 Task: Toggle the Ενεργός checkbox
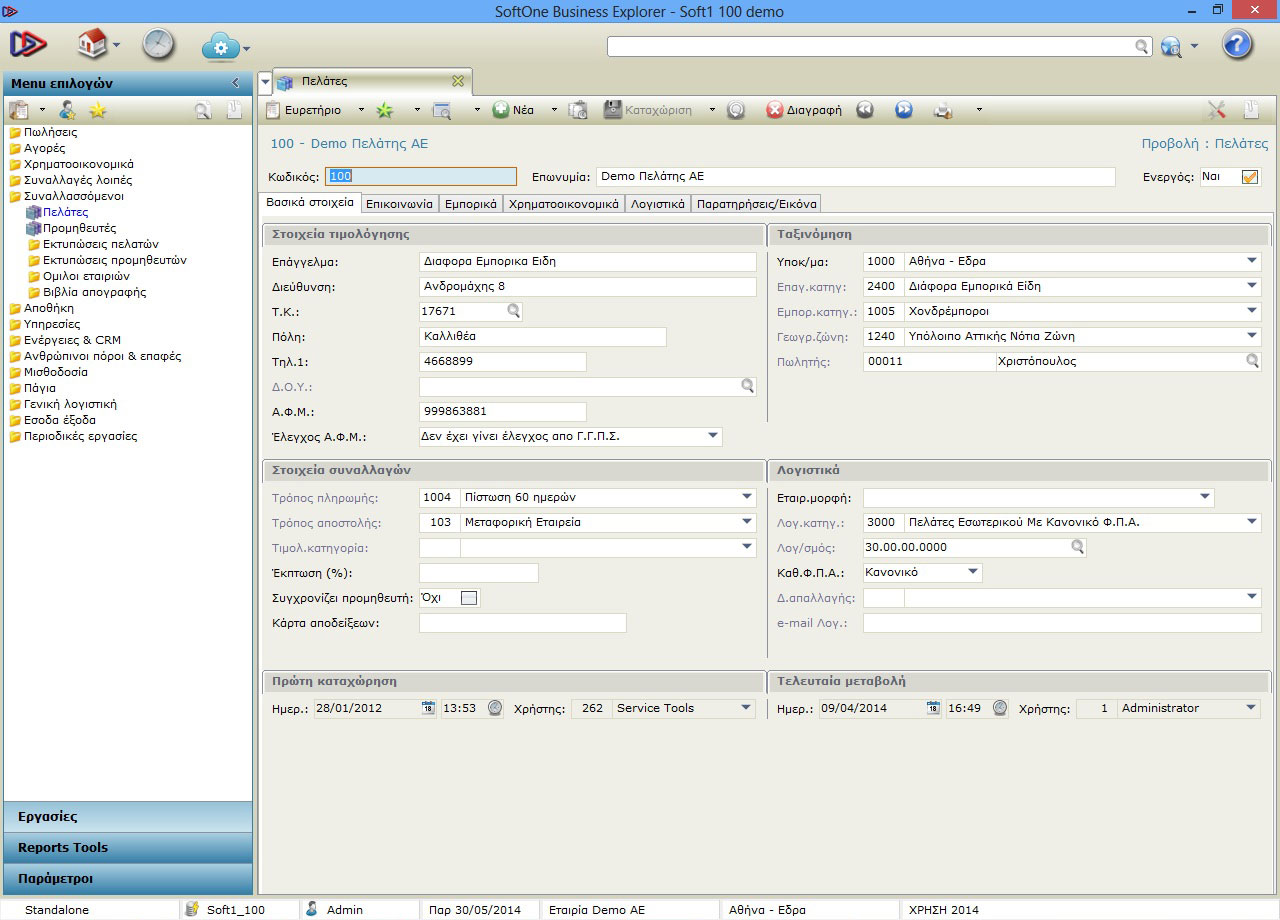pyautogui.click(x=1249, y=177)
